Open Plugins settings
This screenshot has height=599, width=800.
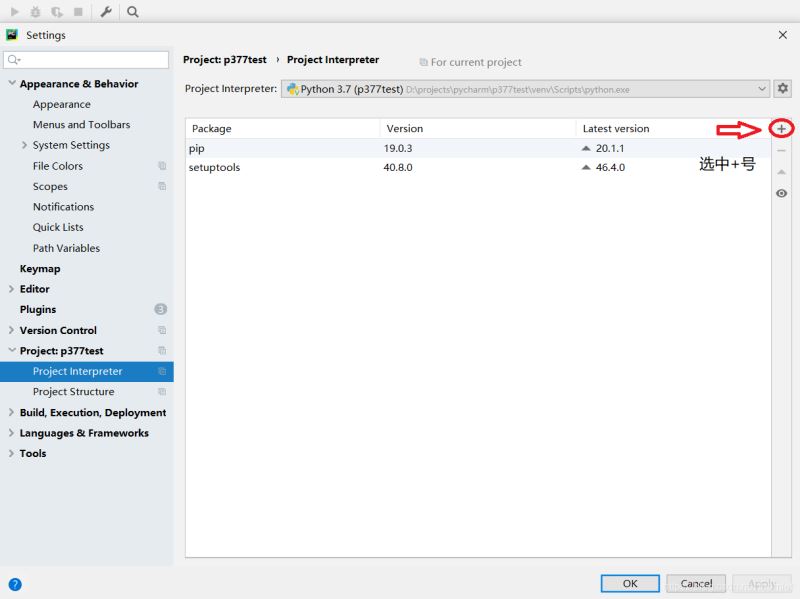coord(38,309)
